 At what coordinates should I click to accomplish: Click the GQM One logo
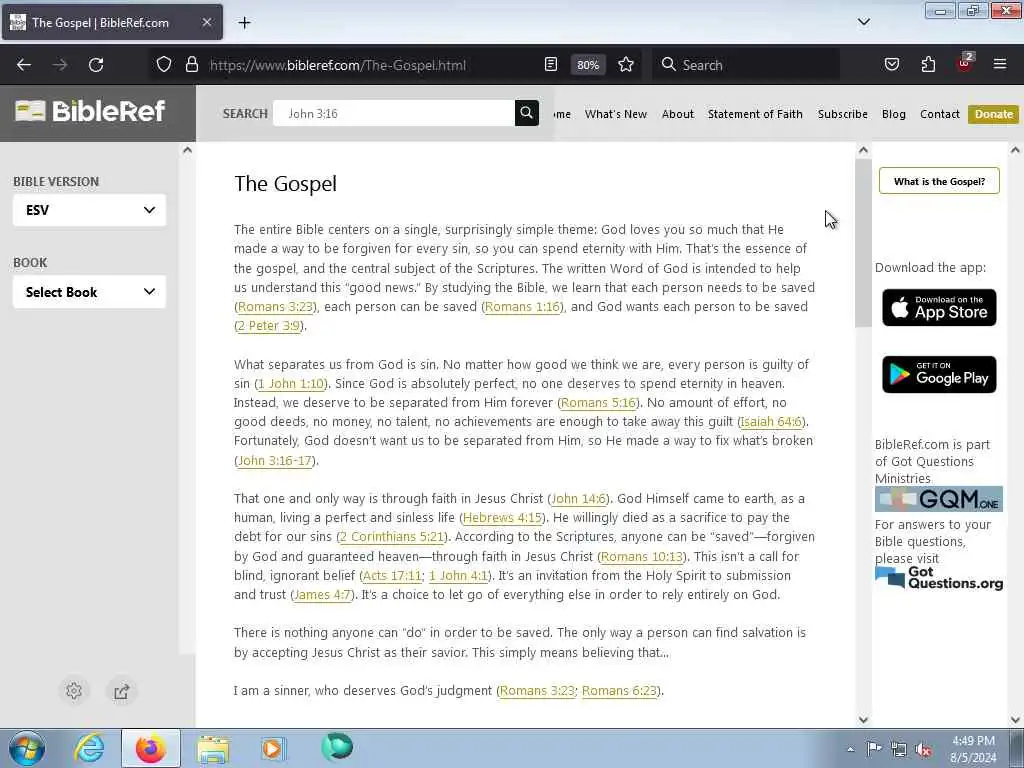[938, 500]
